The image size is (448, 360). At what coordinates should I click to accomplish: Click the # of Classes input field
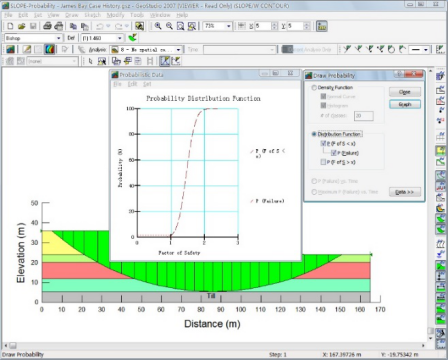click(363, 116)
